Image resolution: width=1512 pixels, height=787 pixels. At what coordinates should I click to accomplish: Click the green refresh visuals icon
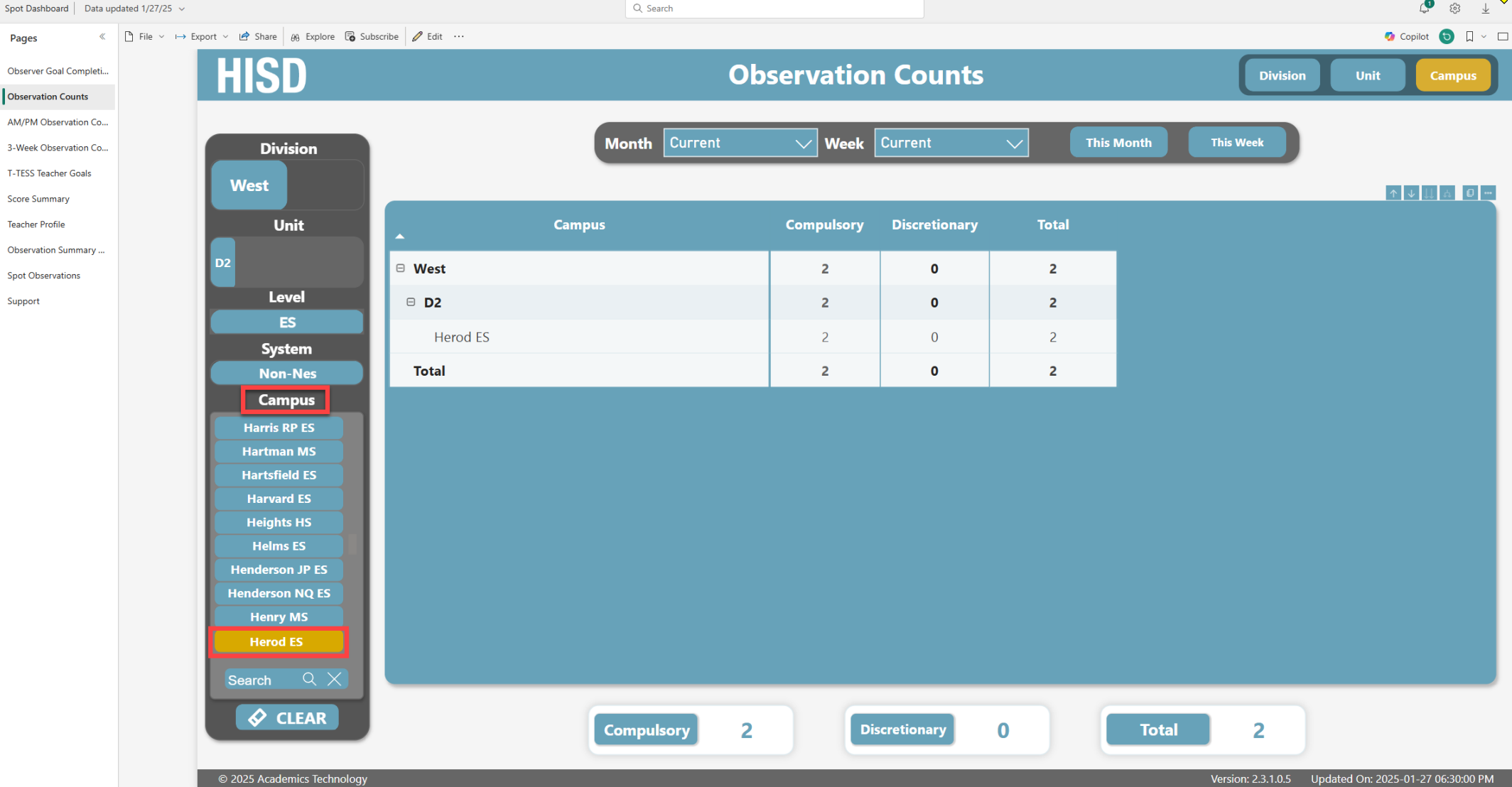pos(1446,36)
